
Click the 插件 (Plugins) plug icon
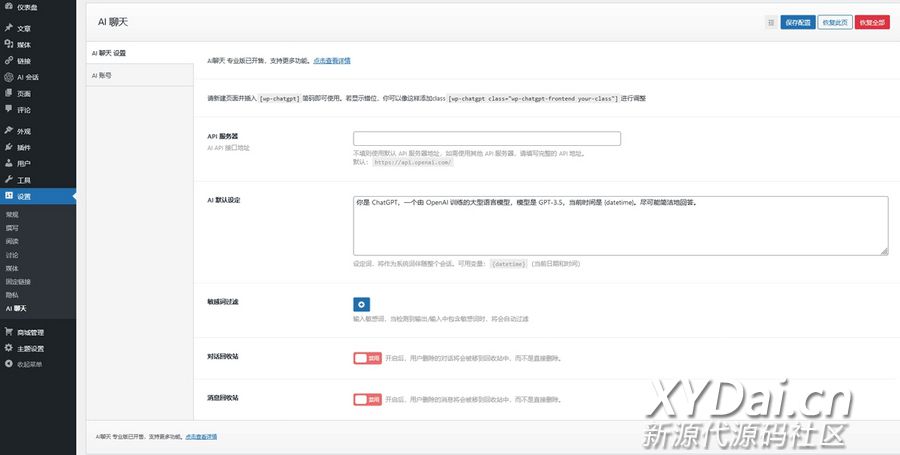pos(9,147)
